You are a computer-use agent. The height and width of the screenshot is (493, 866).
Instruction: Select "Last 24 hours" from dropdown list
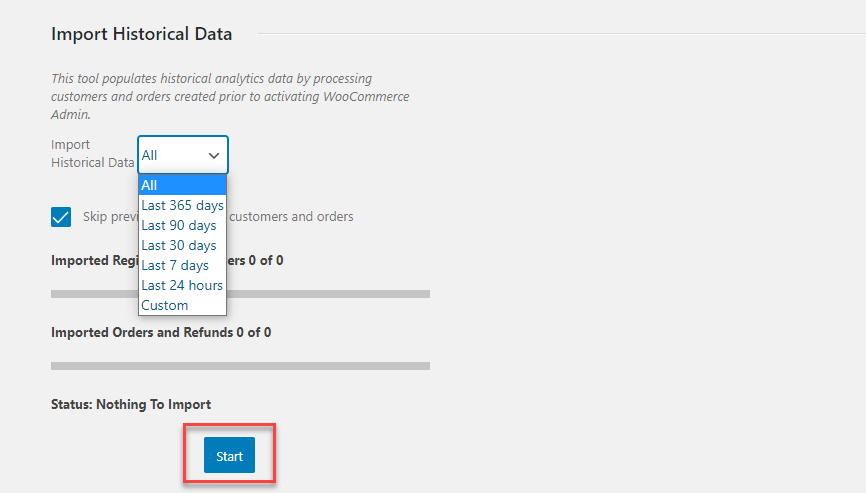pos(182,285)
